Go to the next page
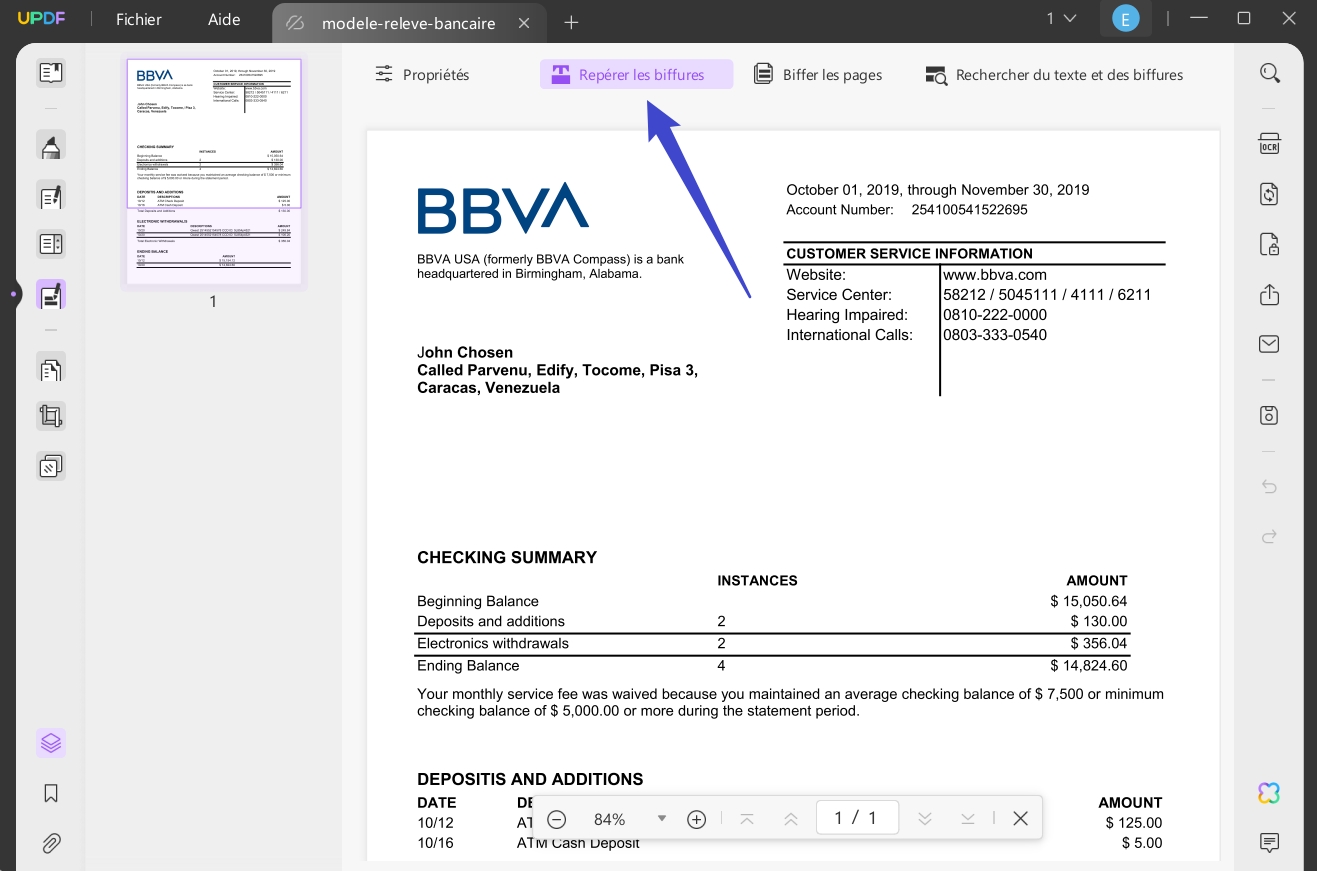 (925, 819)
